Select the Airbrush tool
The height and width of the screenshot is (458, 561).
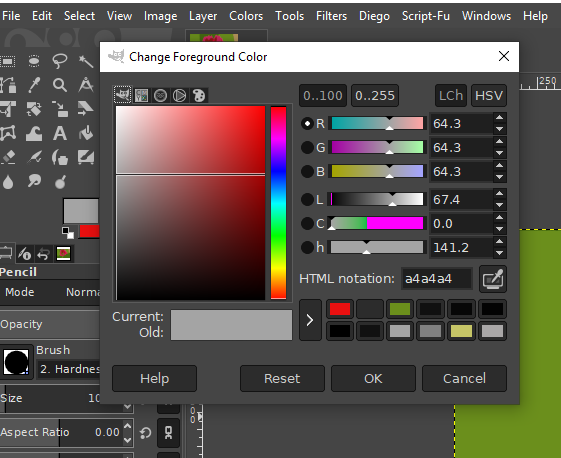(x=34, y=157)
